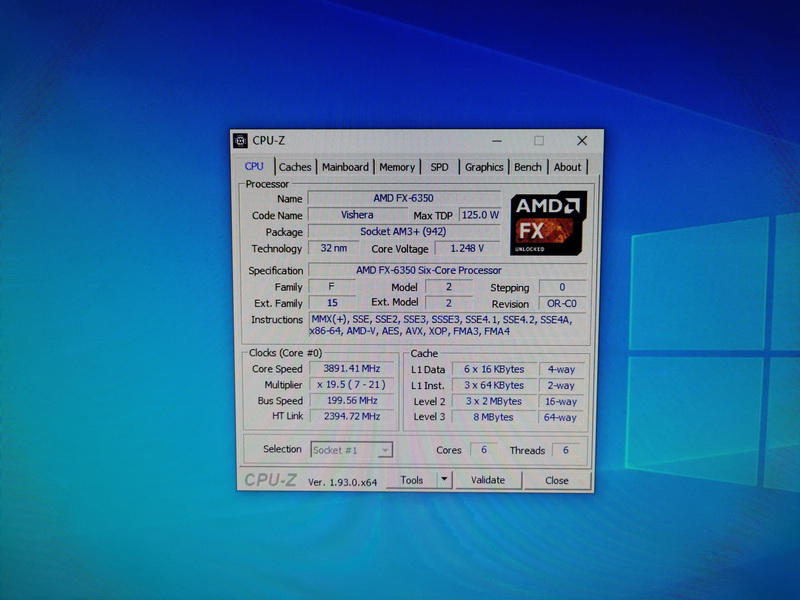Click the Stepping value 0
Image resolution: width=800 pixels, height=600 pixels.
coord(562,287)
